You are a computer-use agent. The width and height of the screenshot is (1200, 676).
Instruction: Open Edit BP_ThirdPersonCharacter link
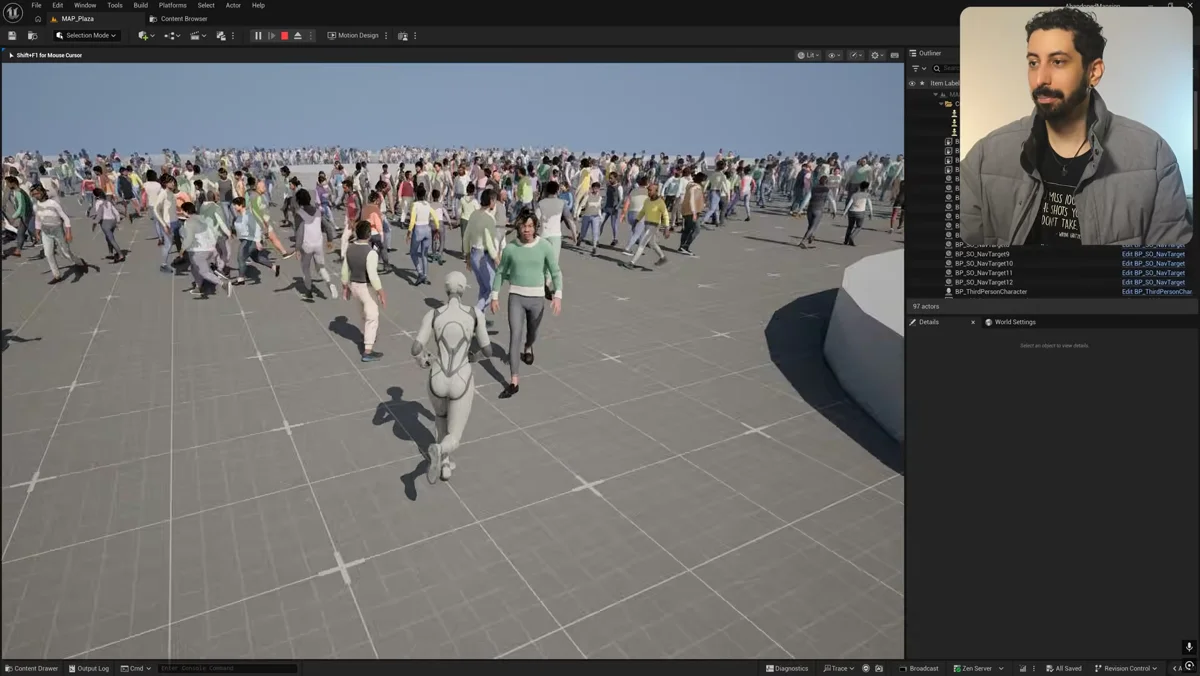[x=1157, y=292]
